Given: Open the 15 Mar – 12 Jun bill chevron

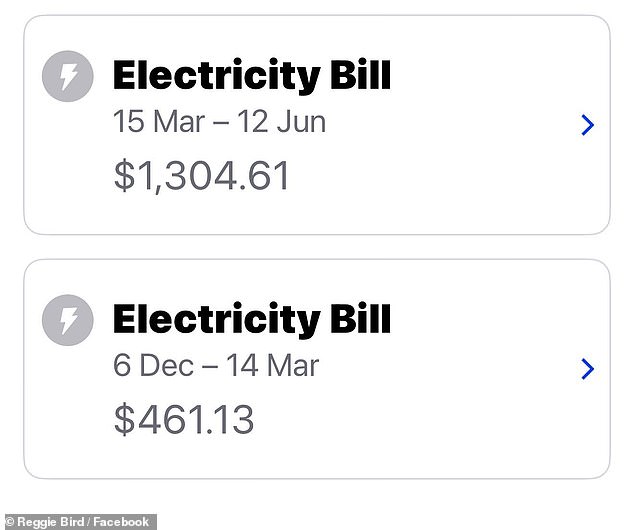Looking at the screenshot, I should [x=588, y=125].
